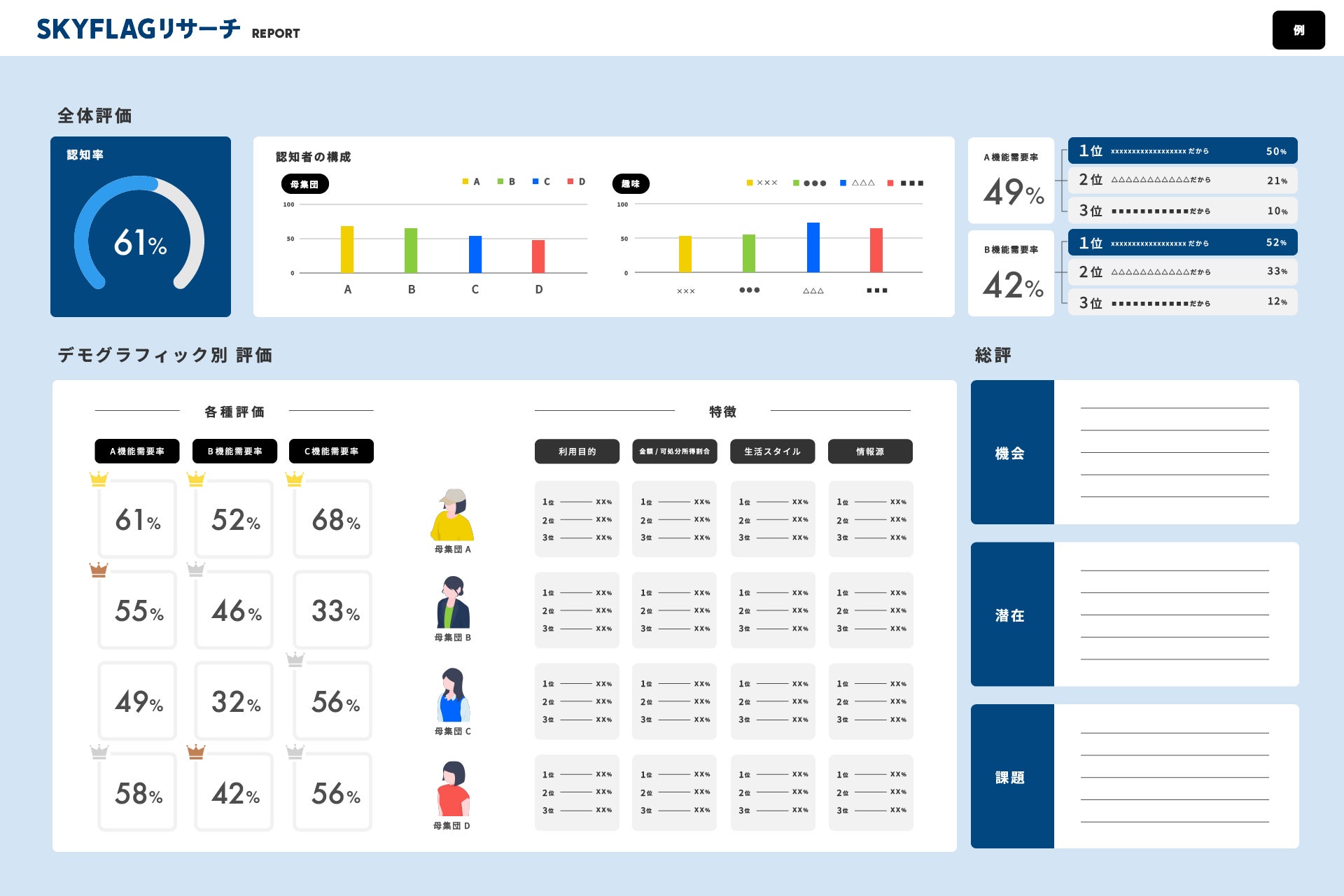The height and width of the screenshot is (896, 1344).
Task: Click blue C bar in the 母集団 chart
Action: pyautogui.click(x=475, y=254)
